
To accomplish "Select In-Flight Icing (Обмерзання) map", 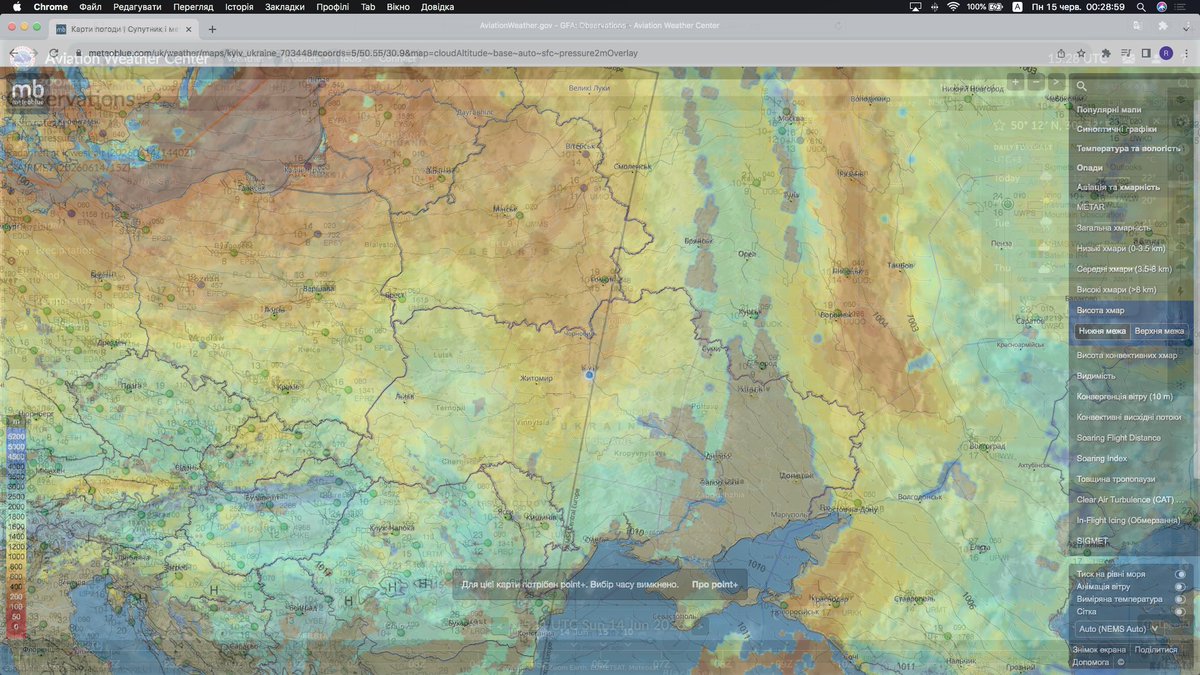I will click(1128, 520).
